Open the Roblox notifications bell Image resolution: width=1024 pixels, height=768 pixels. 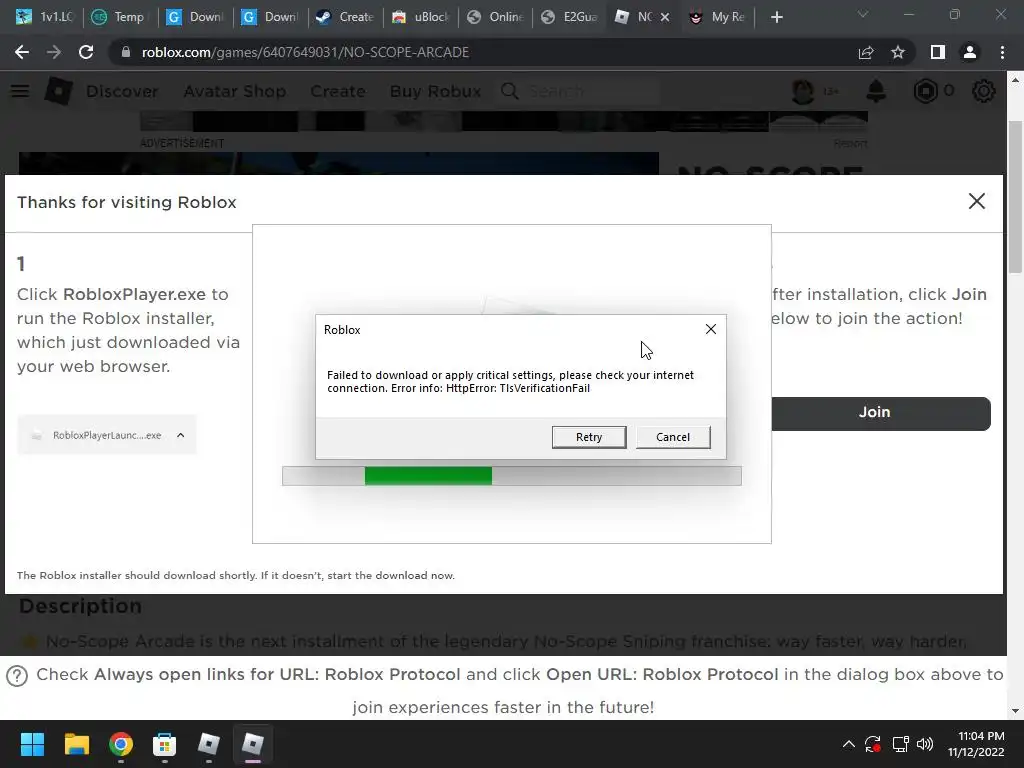tap(876, 91)
